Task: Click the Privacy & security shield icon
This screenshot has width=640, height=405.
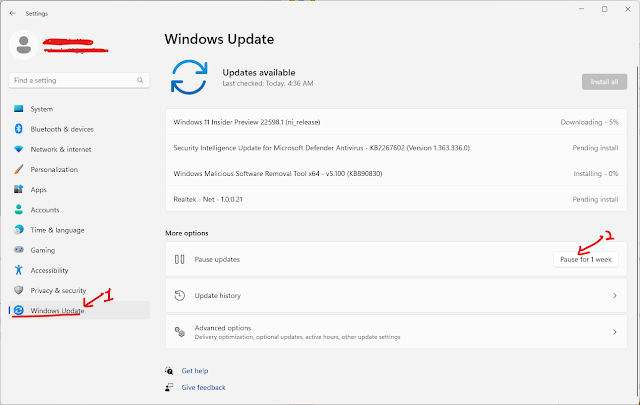Action: point(19,290)
